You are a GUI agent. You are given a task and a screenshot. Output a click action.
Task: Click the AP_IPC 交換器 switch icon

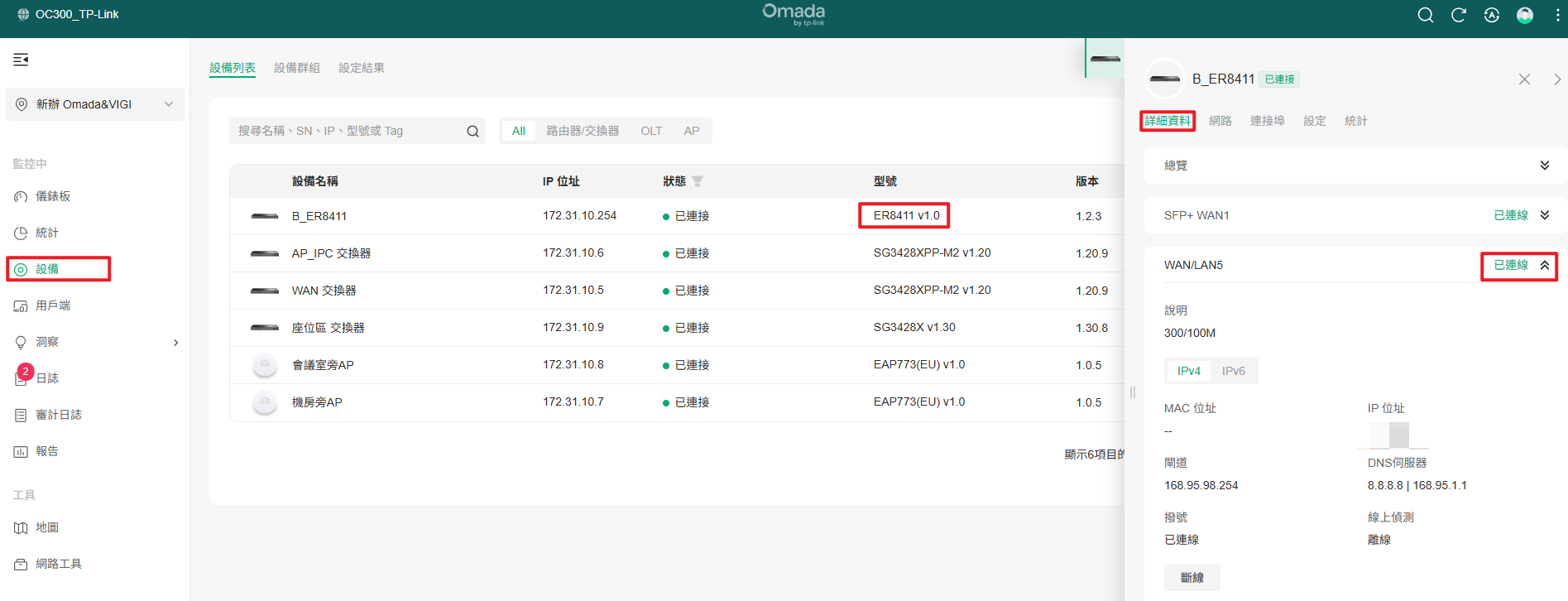pos(265,253)
